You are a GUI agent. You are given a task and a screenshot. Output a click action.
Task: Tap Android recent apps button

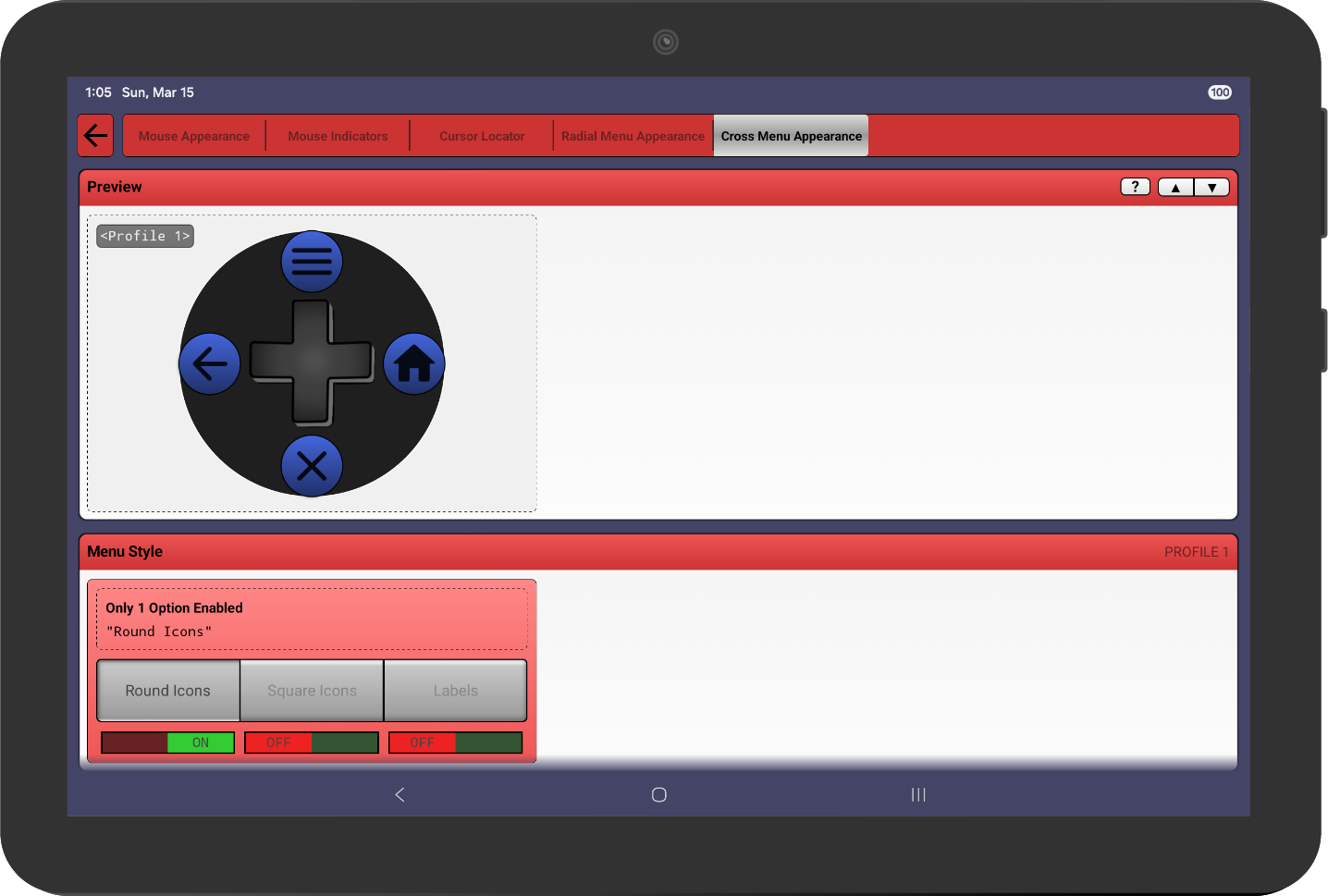(x=917, y=794)
